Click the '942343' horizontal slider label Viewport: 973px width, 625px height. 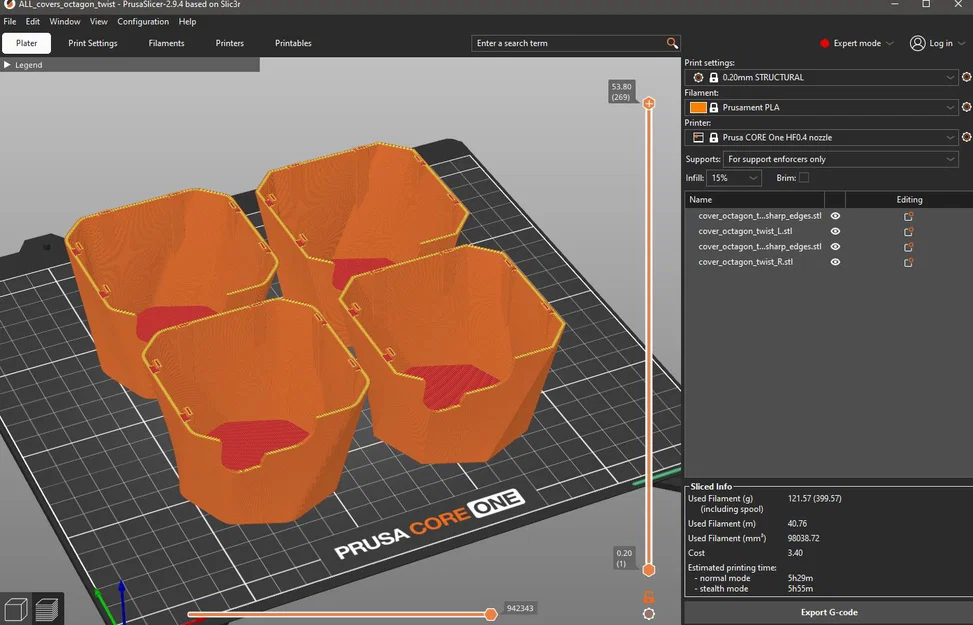coord(520,608)
